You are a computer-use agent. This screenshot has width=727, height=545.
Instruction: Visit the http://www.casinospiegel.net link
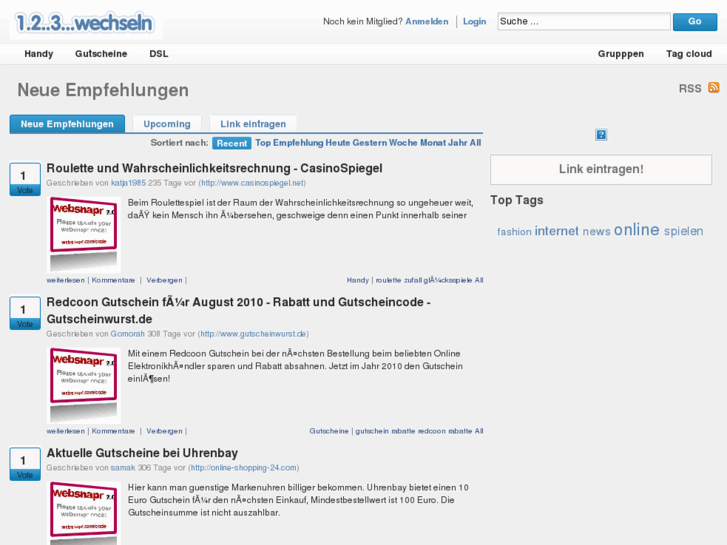252,183
